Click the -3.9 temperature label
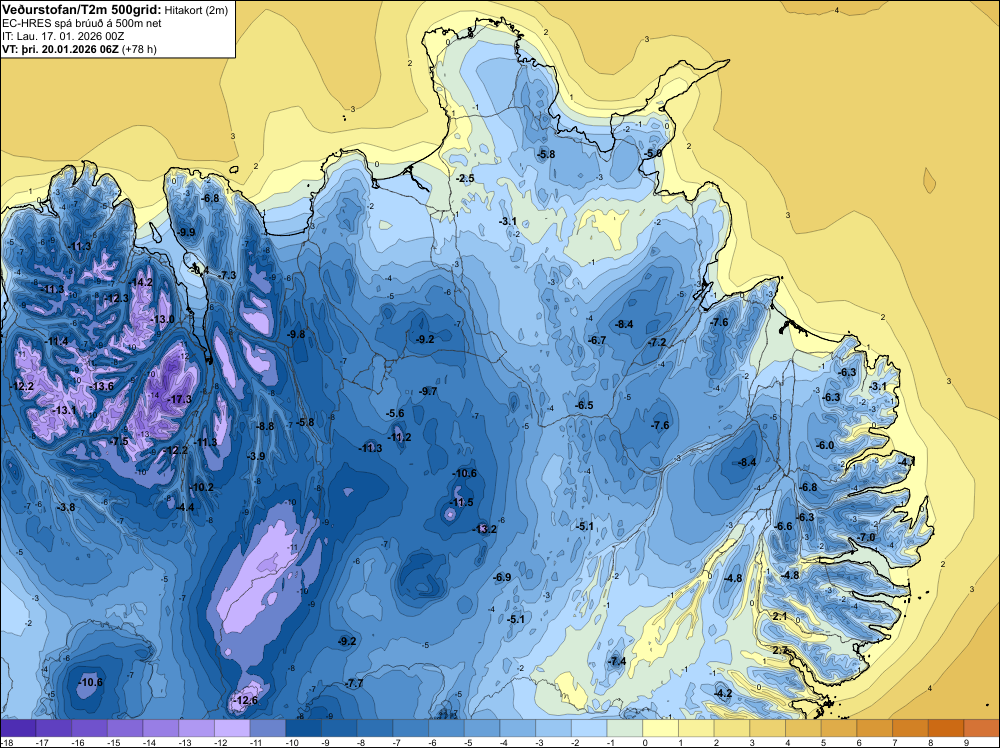Screen dimensions: 1000x748 tap(256, 456)
